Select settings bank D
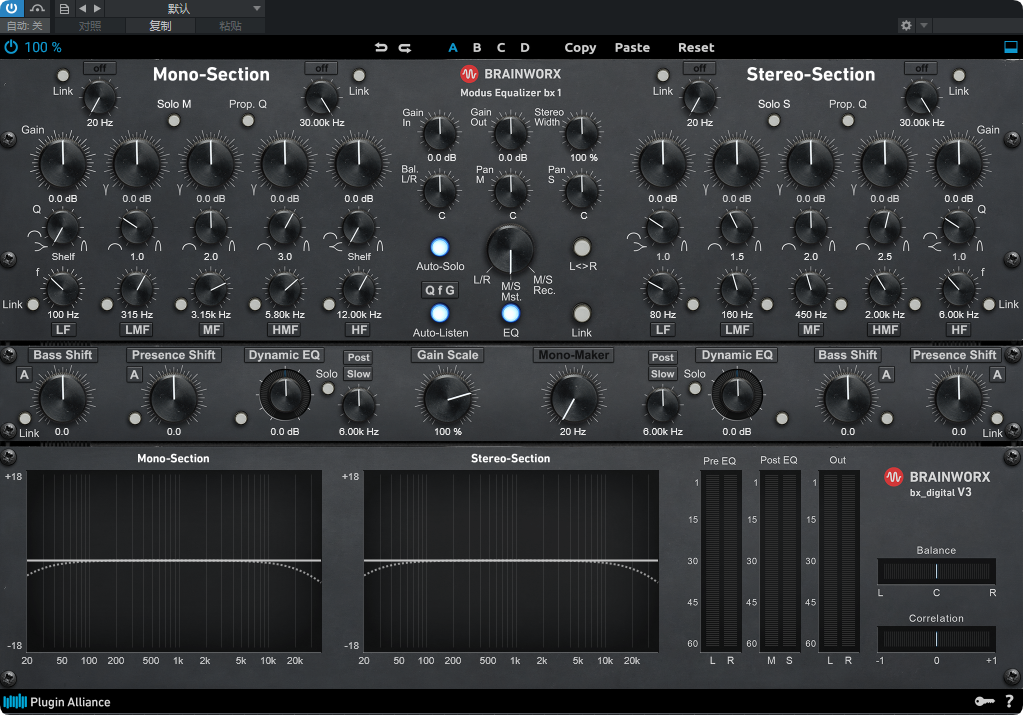 pyautogui.click(x=525, y=48)
